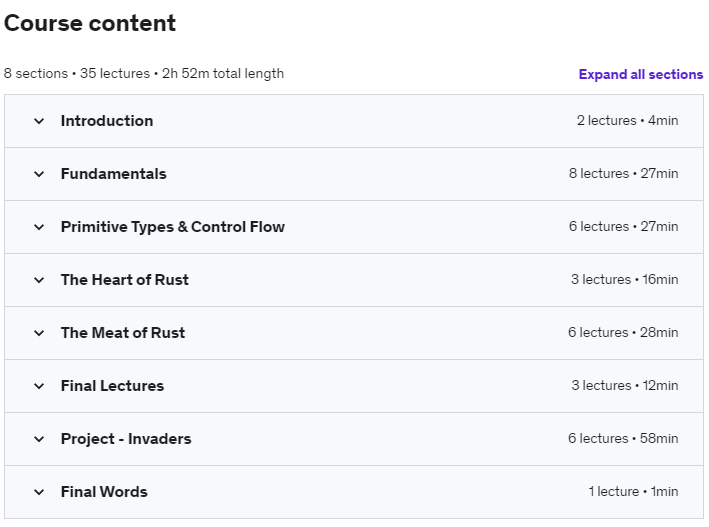Click the chevron icon beside Final Words
This screenshot has width=709, height=527.
click(39, 492)
